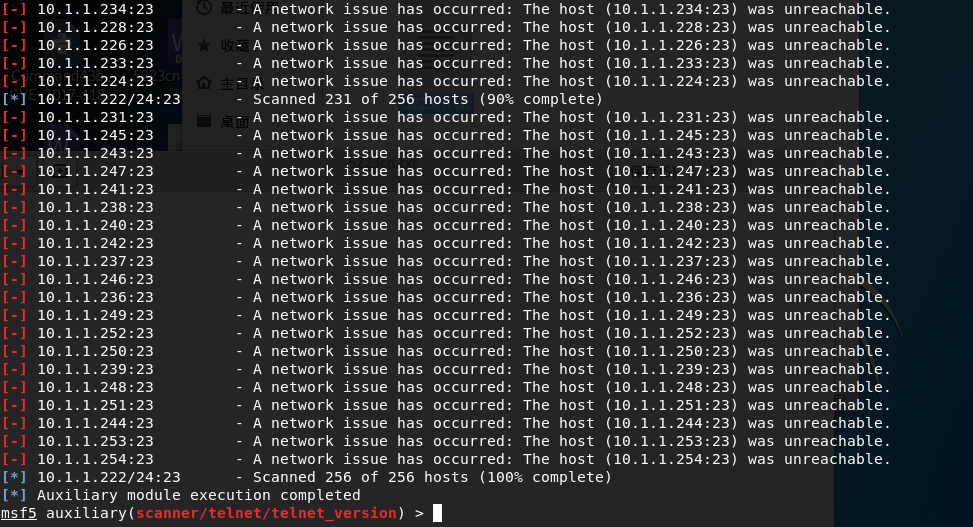Click 'Scanned 256 of 256 hosts' status text
Image resolution: width=973 pixels, height=527 pixels.
coord(361,477)
